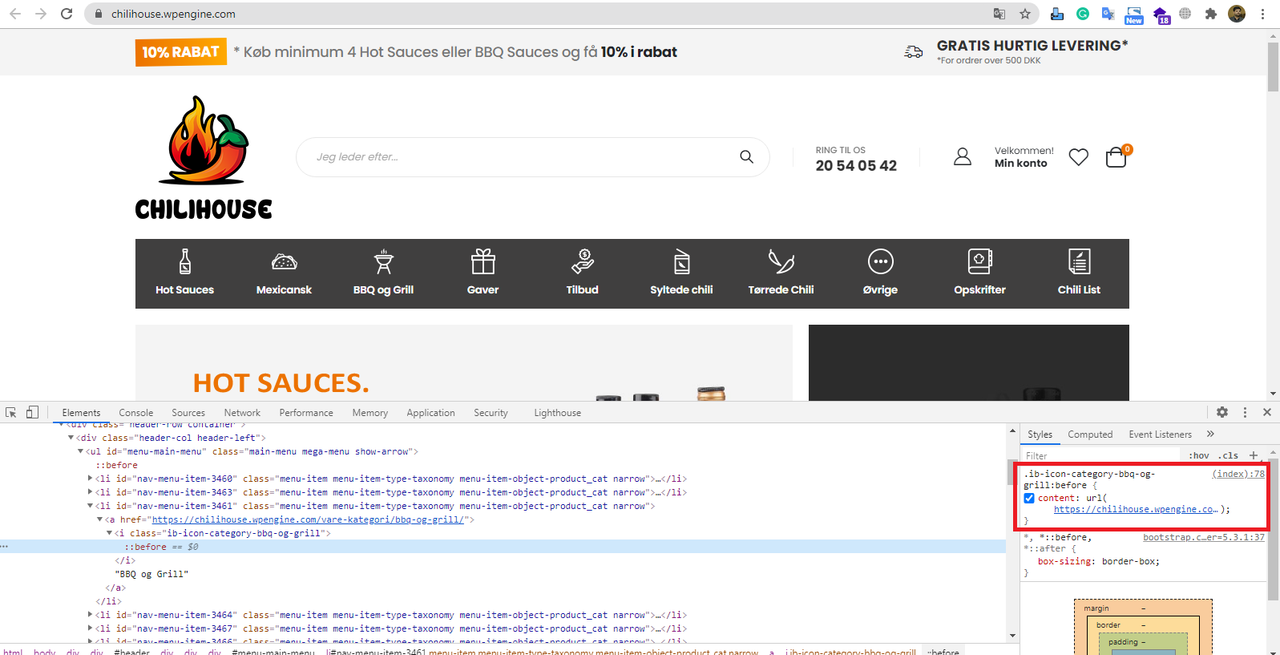Switch to the Sources tab
The width and height of the screenshot is (1280, 655).
click(x=188, y=412)
